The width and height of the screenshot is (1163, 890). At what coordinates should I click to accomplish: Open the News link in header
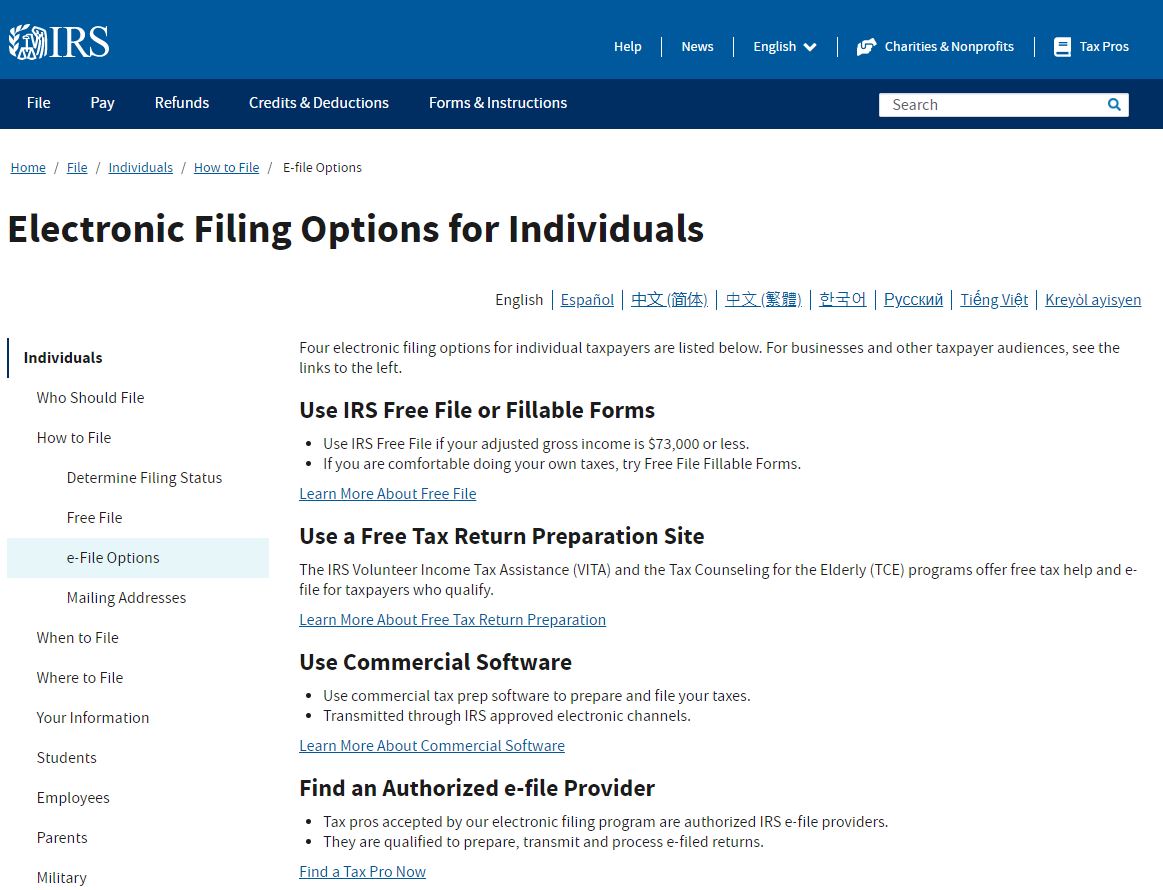pyautogui.click(x=697, y=47)
